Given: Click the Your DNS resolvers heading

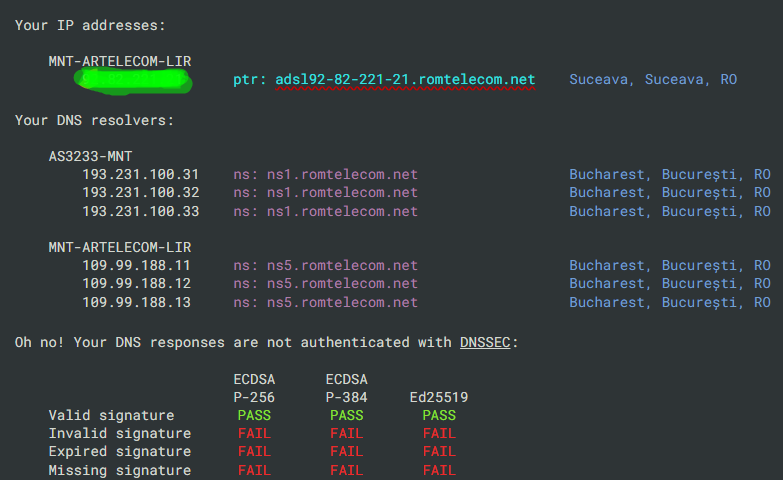Looking at the screenshot, I should 94,120.
